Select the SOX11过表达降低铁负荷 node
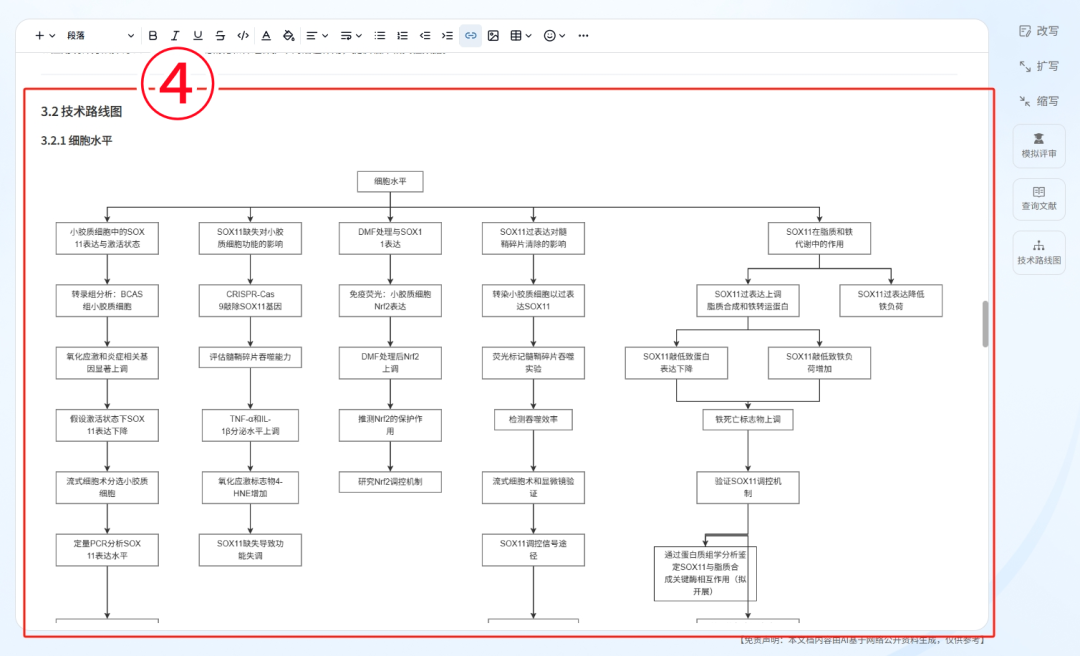This screenshot has width=1080, height=656. [891, 300]
